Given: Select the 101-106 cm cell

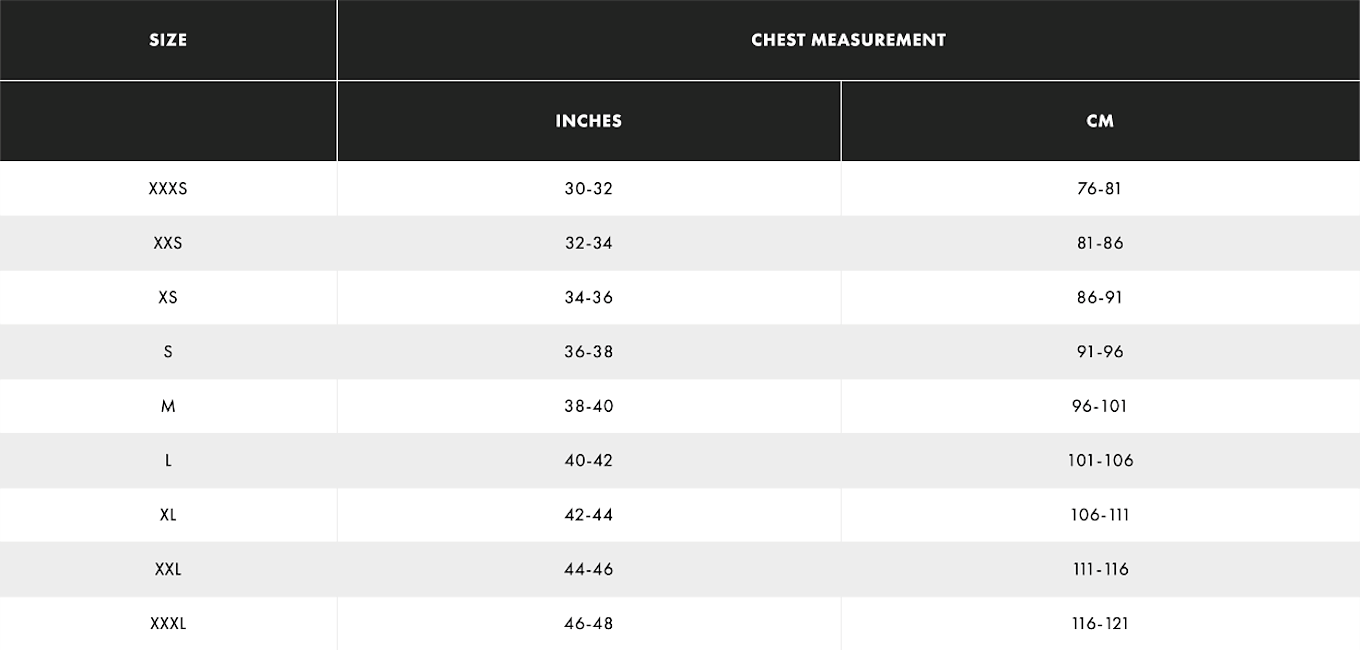Looking at the screenshot, I should (x=1100, y=460).
